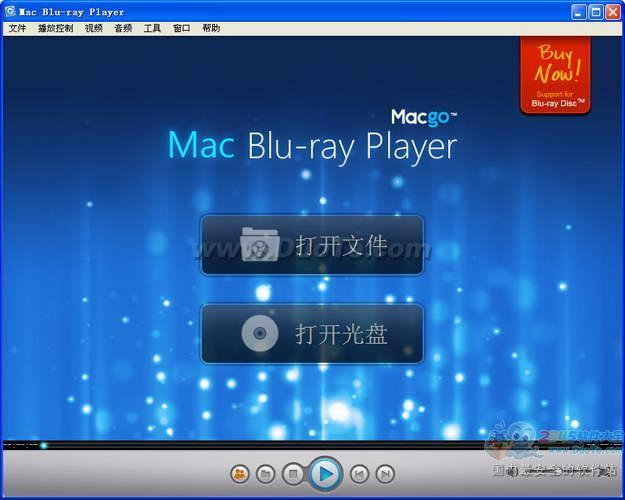Click the Buy Now banner
Screen dimensions: 625x500
(555, 75)
